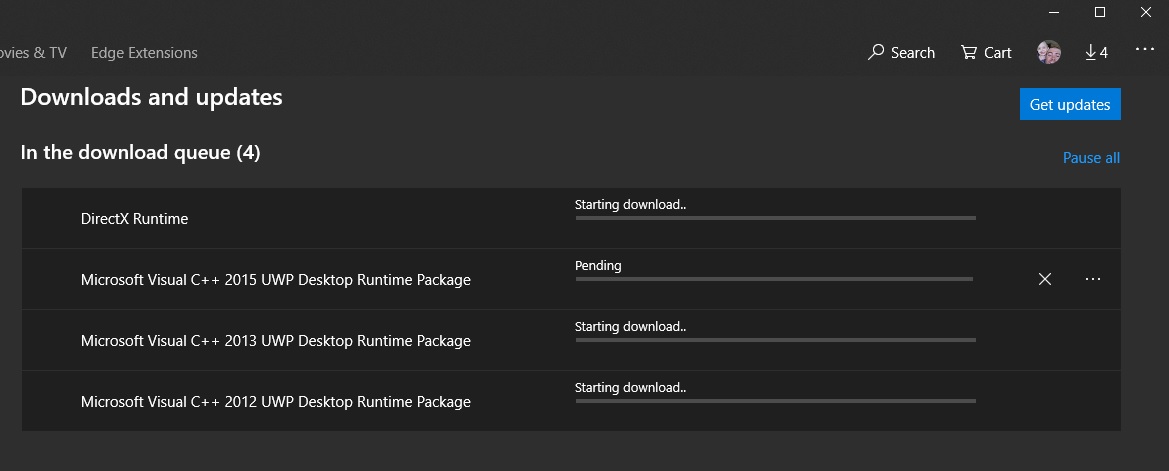Screen dimensions: 1169x471
Task: Switch to the Edge Extensions tab
Action: 144,53
